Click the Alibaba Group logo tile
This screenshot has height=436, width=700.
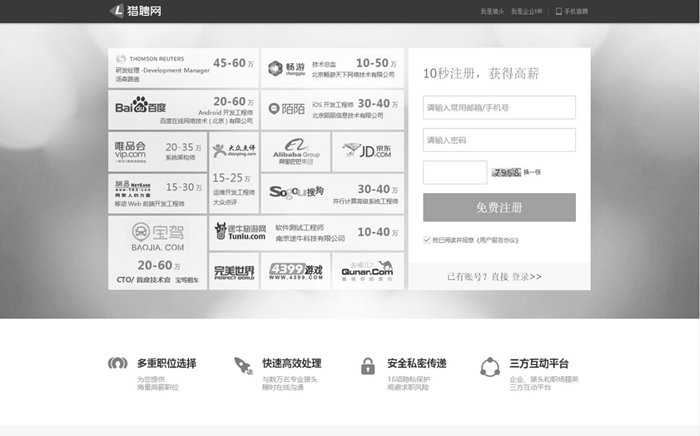tap(296, 152)
